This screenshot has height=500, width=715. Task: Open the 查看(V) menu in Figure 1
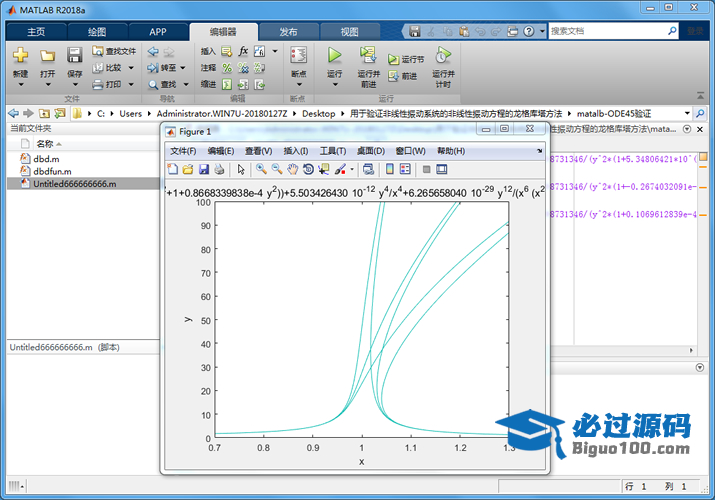pyautogui.click(x=259, y=151)
